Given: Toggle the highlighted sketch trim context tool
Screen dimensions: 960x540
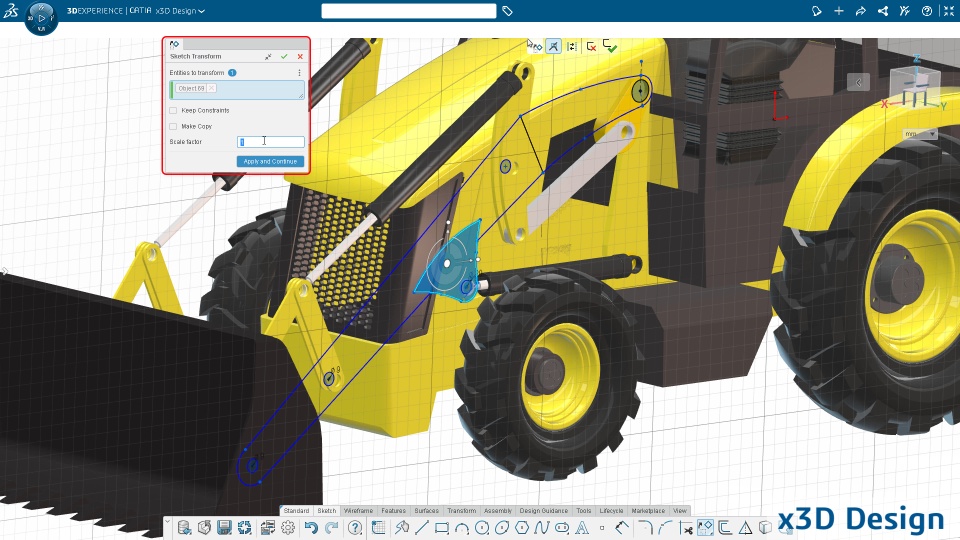Looking at the screenshot, I should pyautogui.click(x=553, y=47).
